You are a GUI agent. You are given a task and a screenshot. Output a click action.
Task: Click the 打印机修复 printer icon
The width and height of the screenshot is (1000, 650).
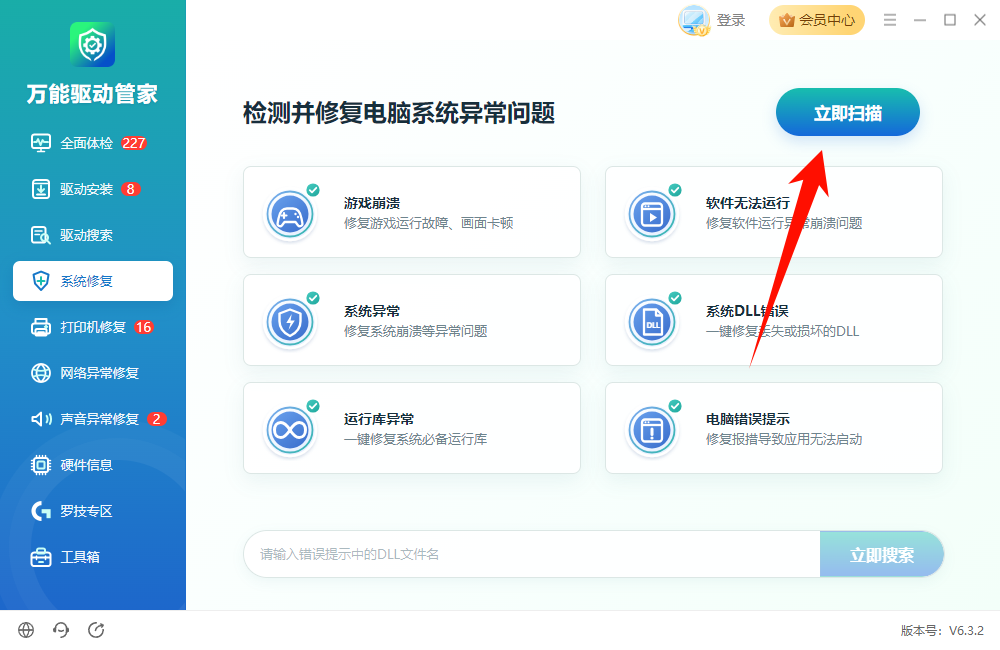click(41, 327)
